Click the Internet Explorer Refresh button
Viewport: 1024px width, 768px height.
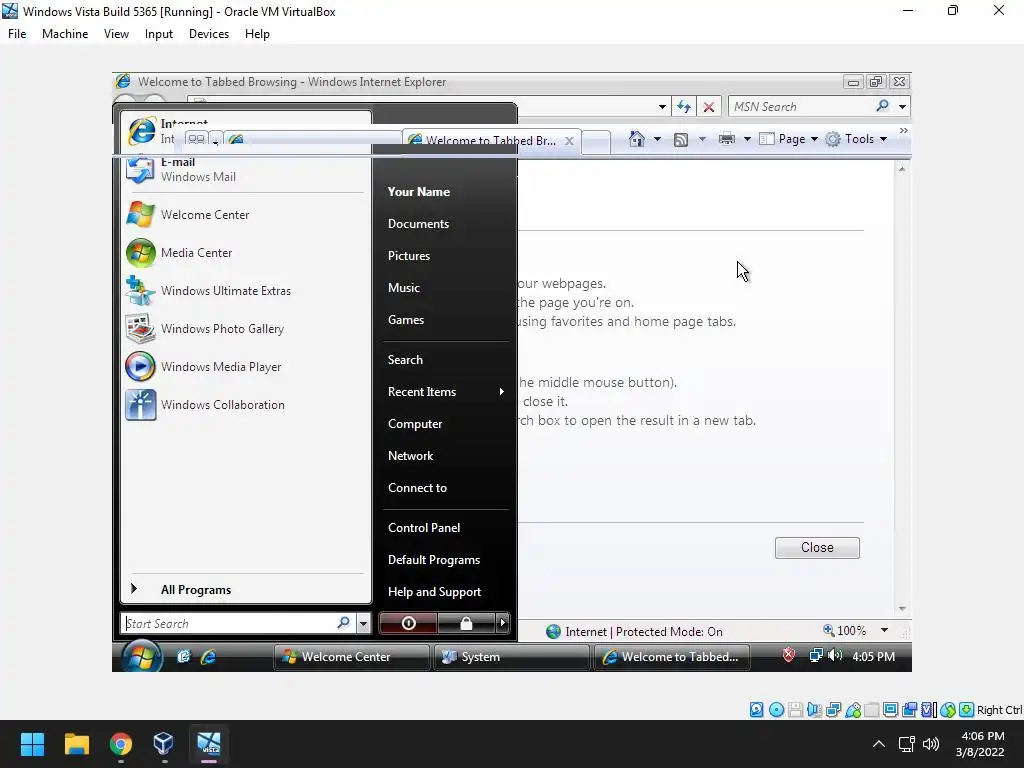click(684, 106)
